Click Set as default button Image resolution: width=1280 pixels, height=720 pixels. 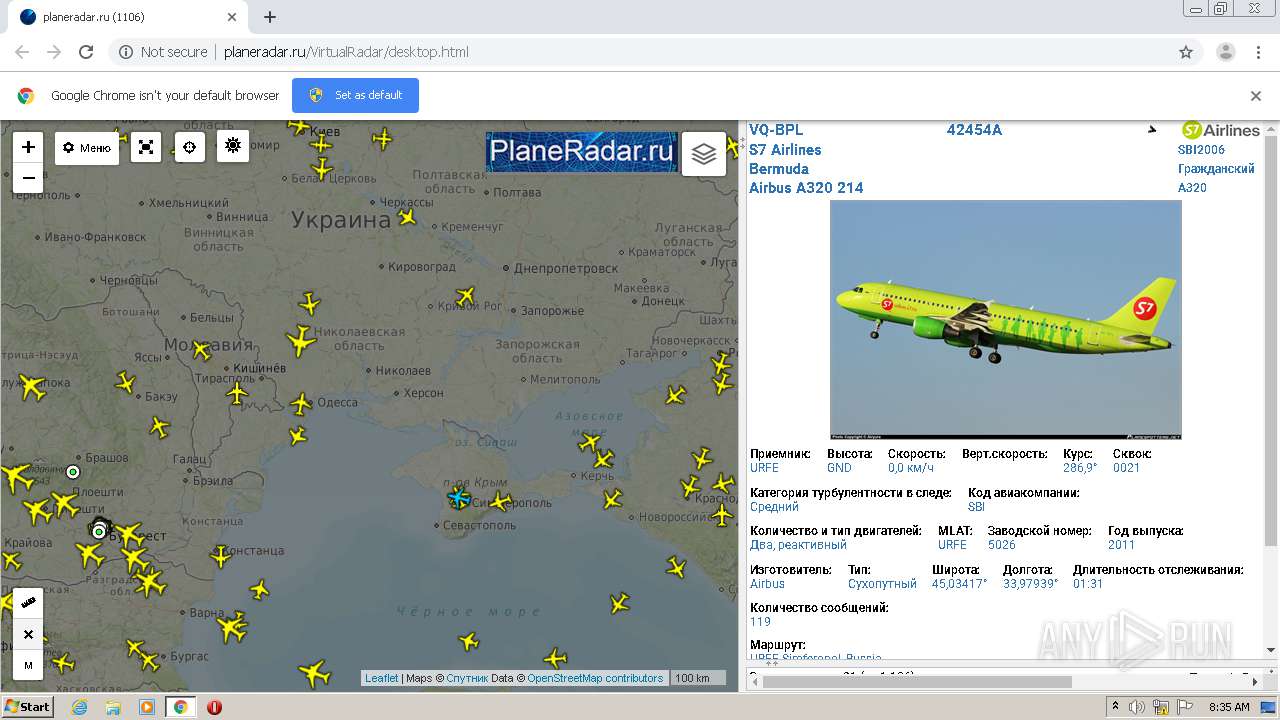[355, 95]
